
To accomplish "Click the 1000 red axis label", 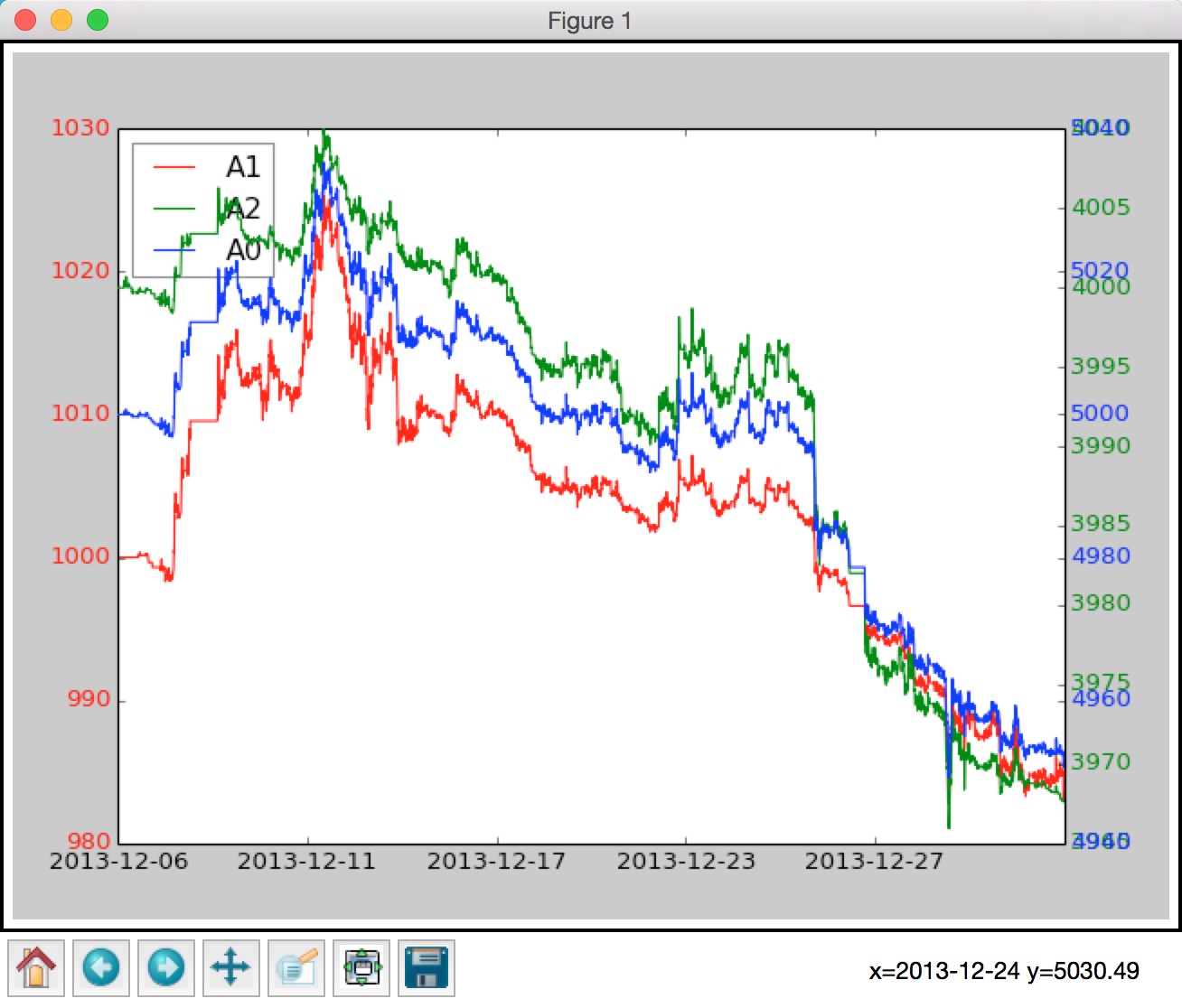I will coord(80,556).
